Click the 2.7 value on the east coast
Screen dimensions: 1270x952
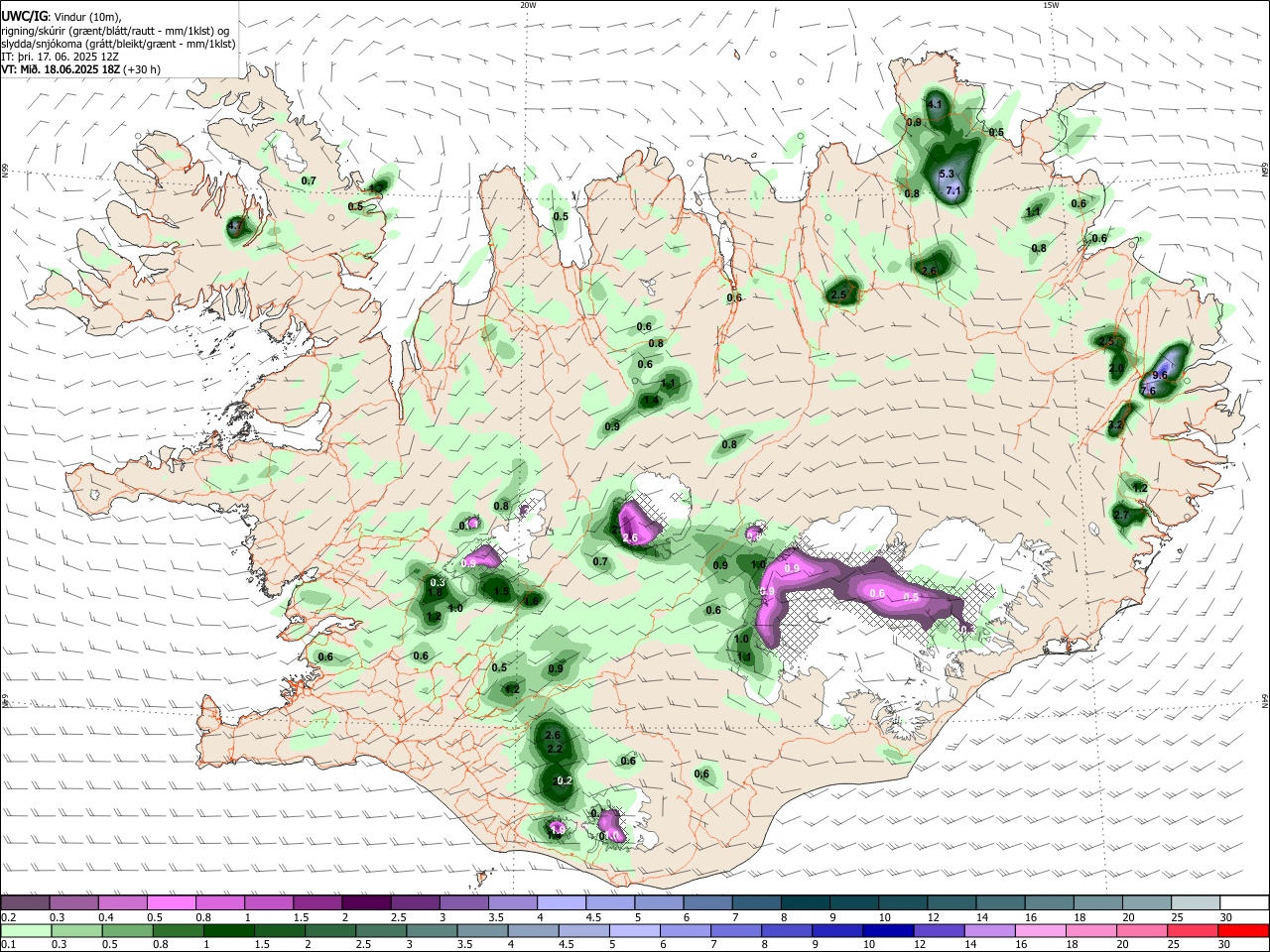[1121, 516]
